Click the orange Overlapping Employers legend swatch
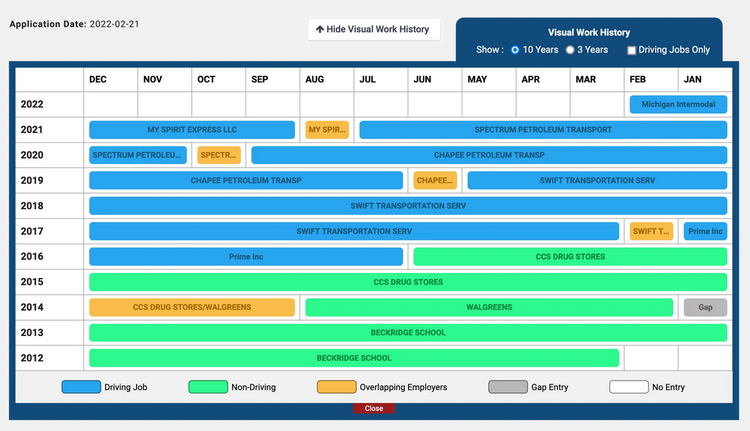The height and width of the screenshot is (431, 750). [337, 387]
